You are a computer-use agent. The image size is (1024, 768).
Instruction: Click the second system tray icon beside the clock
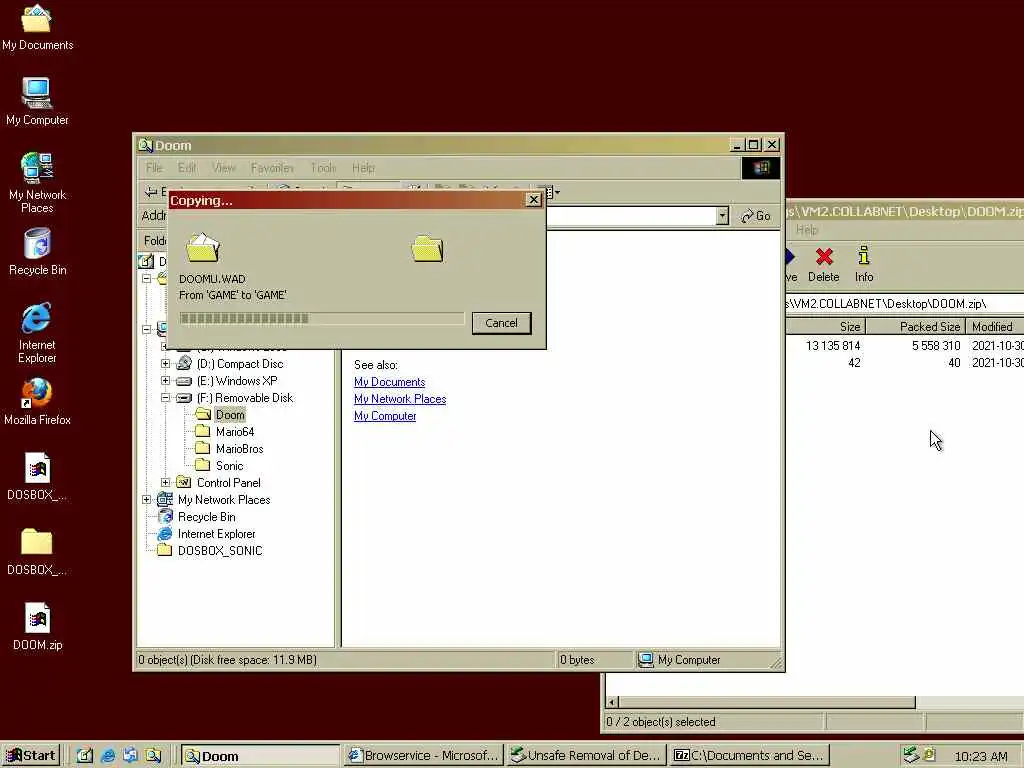coord(930,755)
